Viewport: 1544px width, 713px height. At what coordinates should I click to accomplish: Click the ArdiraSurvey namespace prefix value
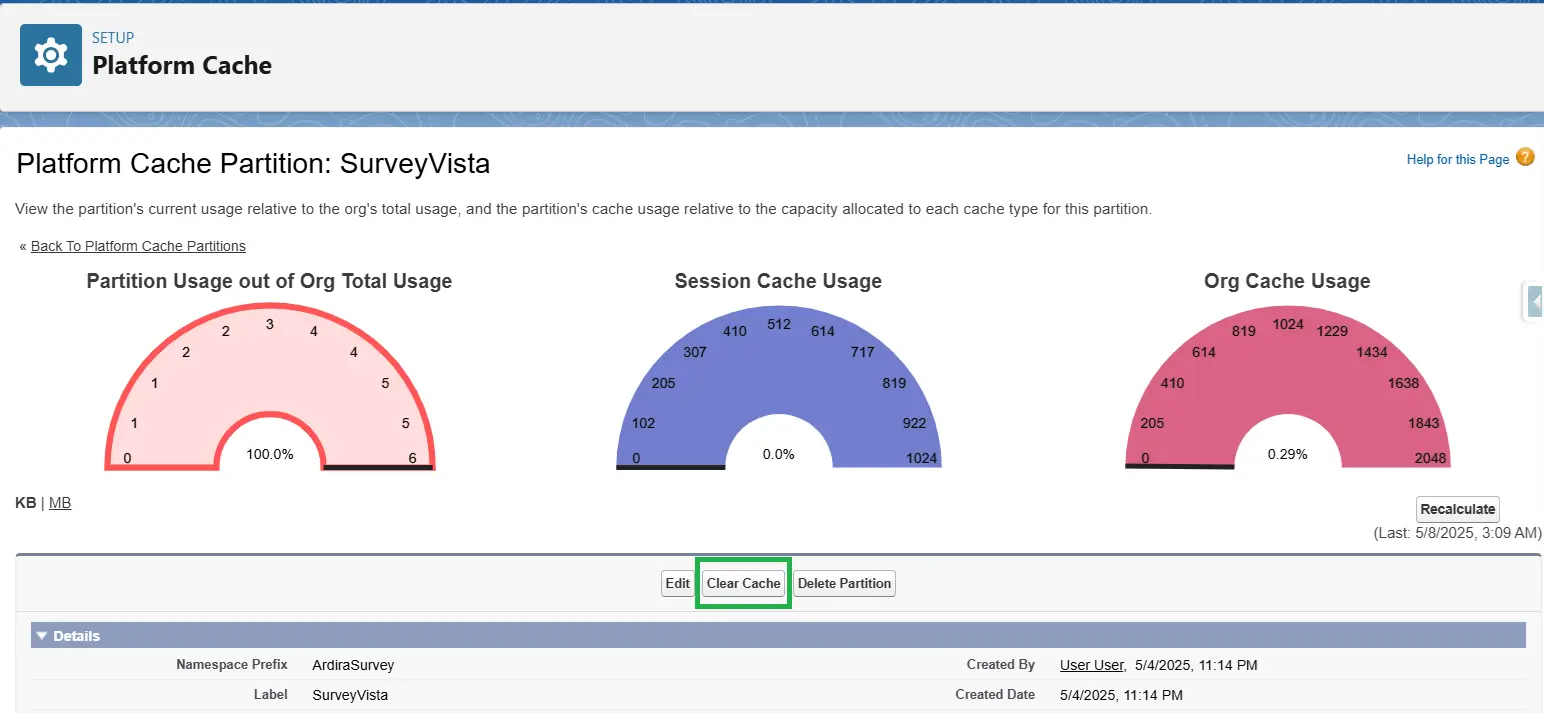[x=353, y=665]
